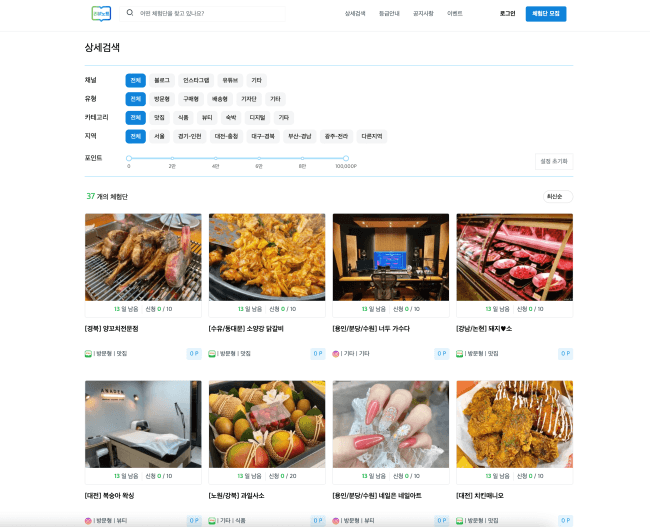This screenshot has height=527, width=650.
Task: Click the 로그인 link
Action: pos(507,14)
